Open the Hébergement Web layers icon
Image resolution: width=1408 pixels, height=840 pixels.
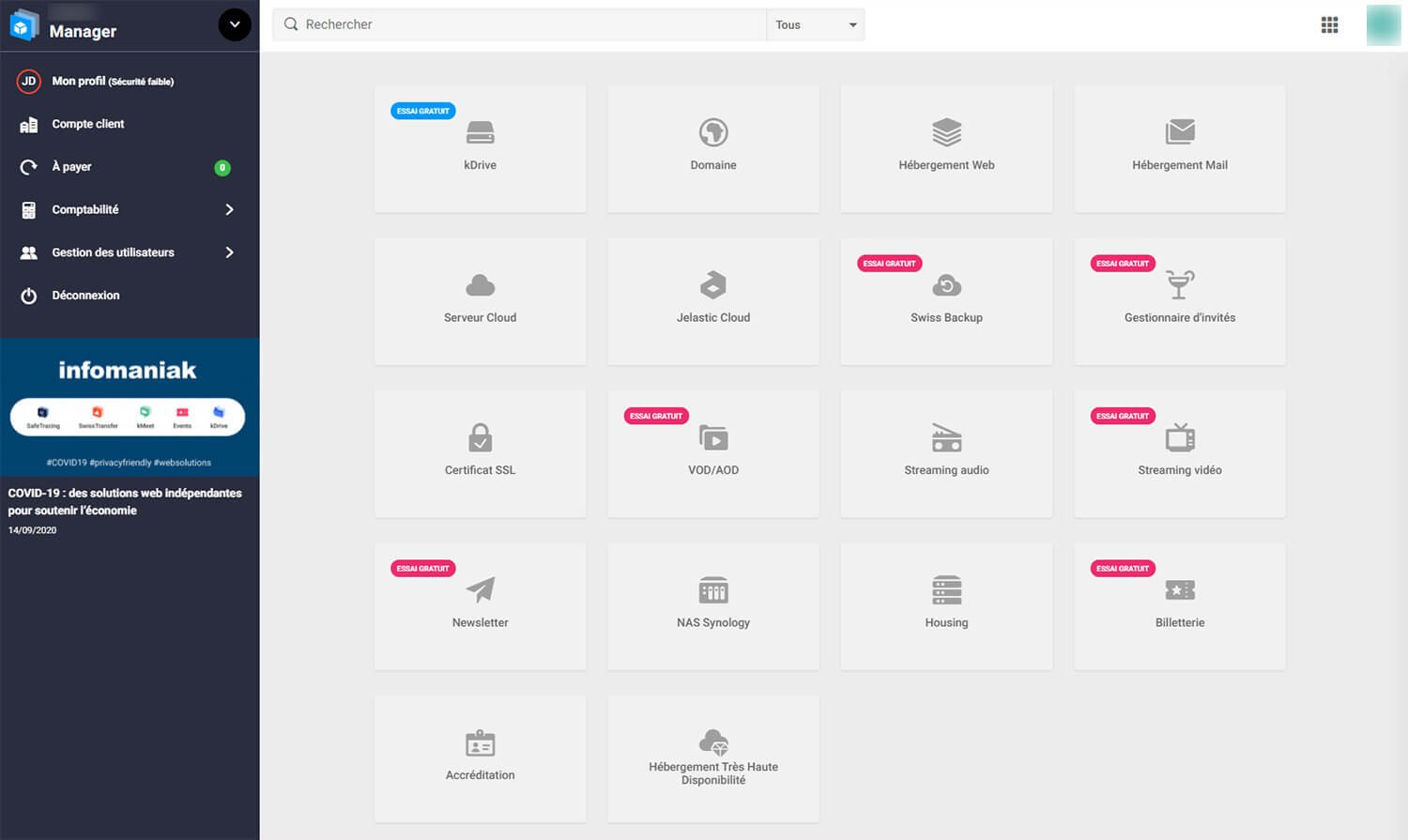point(946,132)
